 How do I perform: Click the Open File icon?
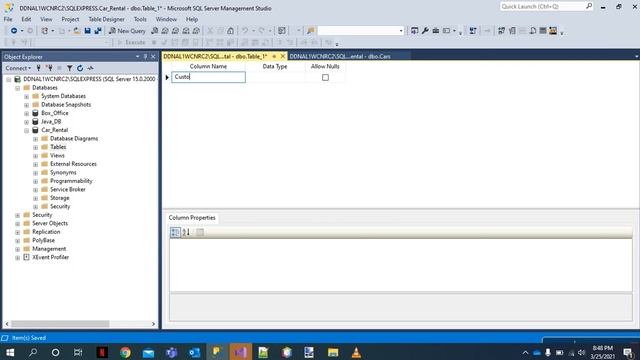coord(77,31)
